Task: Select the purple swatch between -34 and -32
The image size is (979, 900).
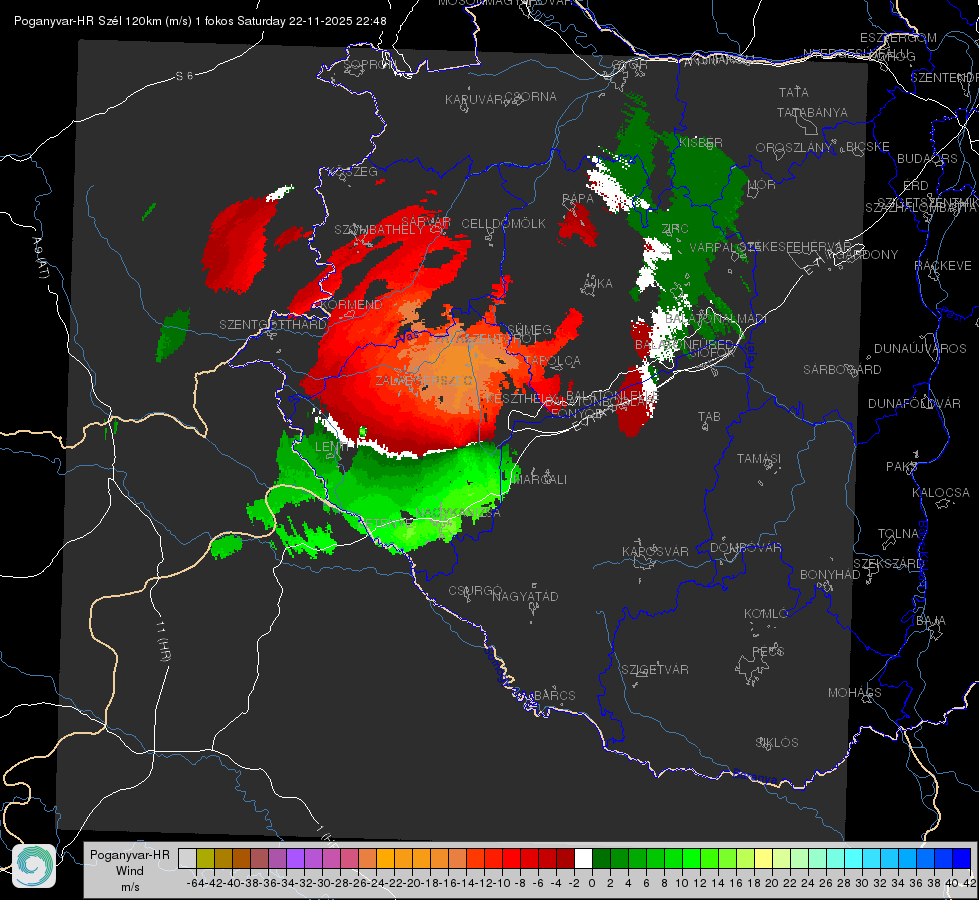Action: pyautogui.click(x=295, y=858)
